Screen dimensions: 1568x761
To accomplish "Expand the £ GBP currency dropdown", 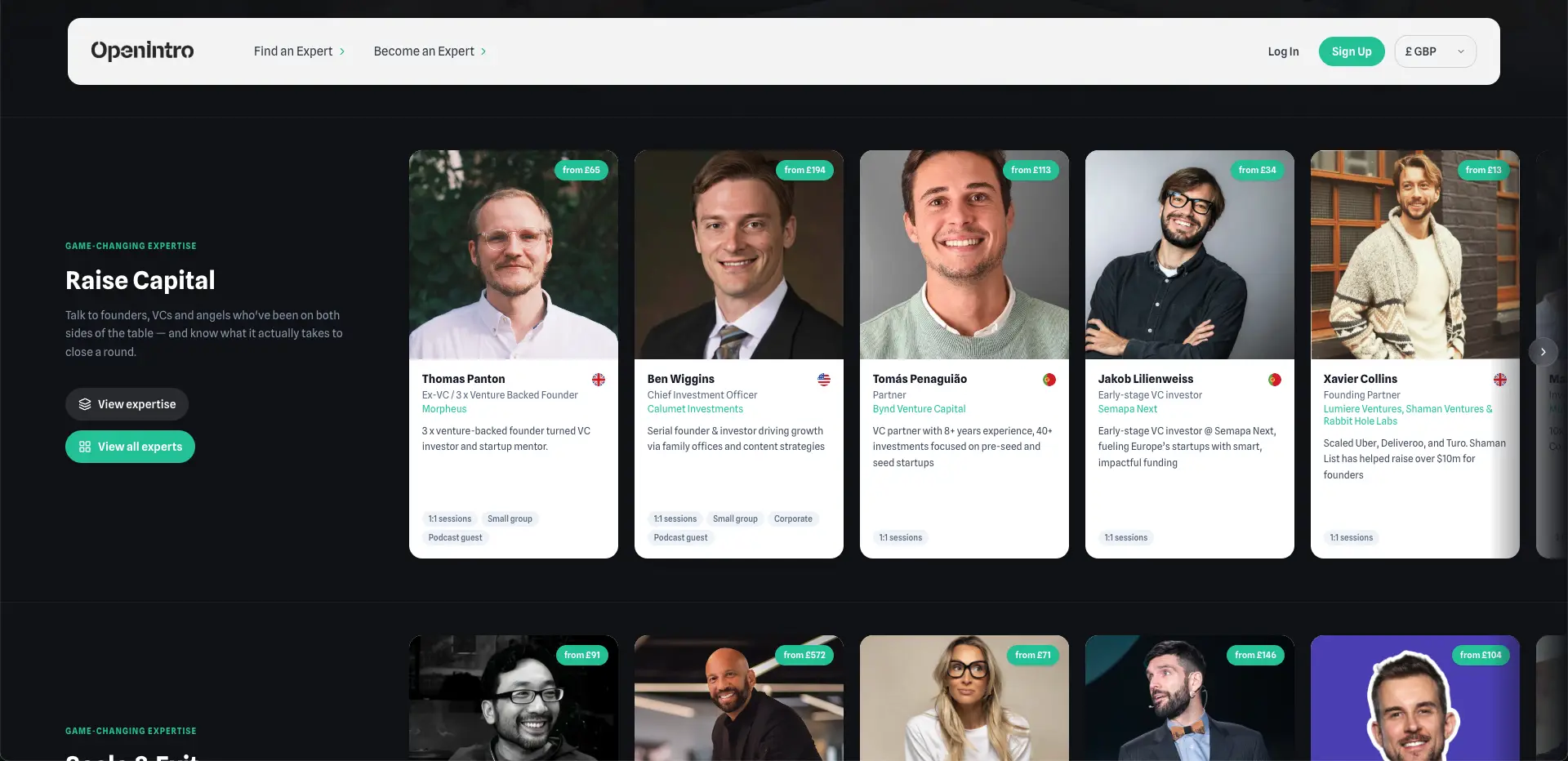I will (x=1435, y=51).
